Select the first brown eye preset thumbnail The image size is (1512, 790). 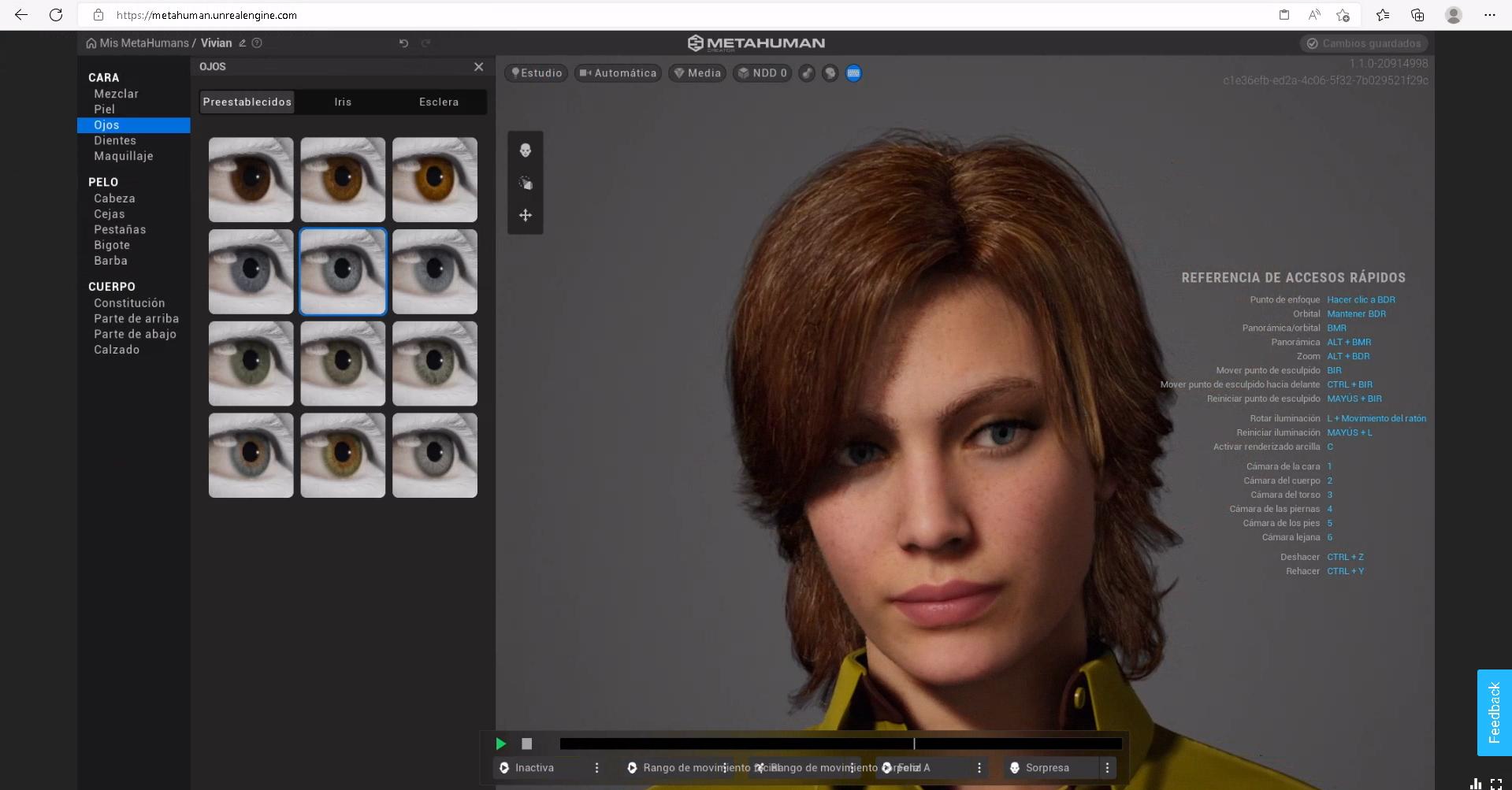251,180
